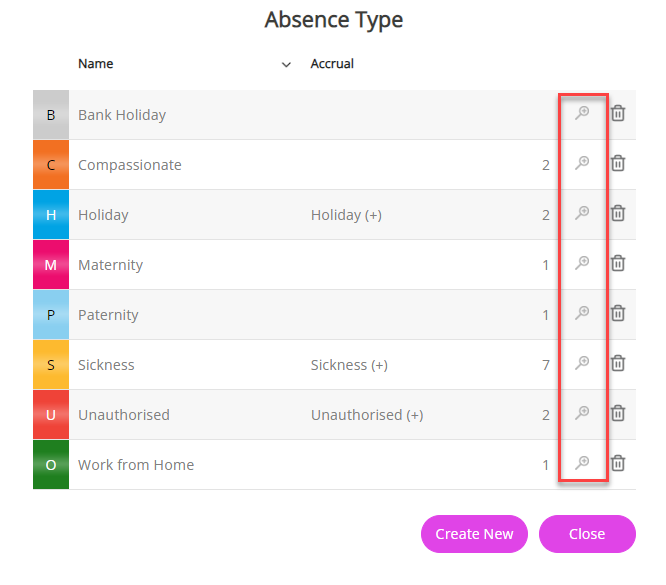666x585 pixels.
Task: Click trash icon for Paternity row
Action: 618,314
